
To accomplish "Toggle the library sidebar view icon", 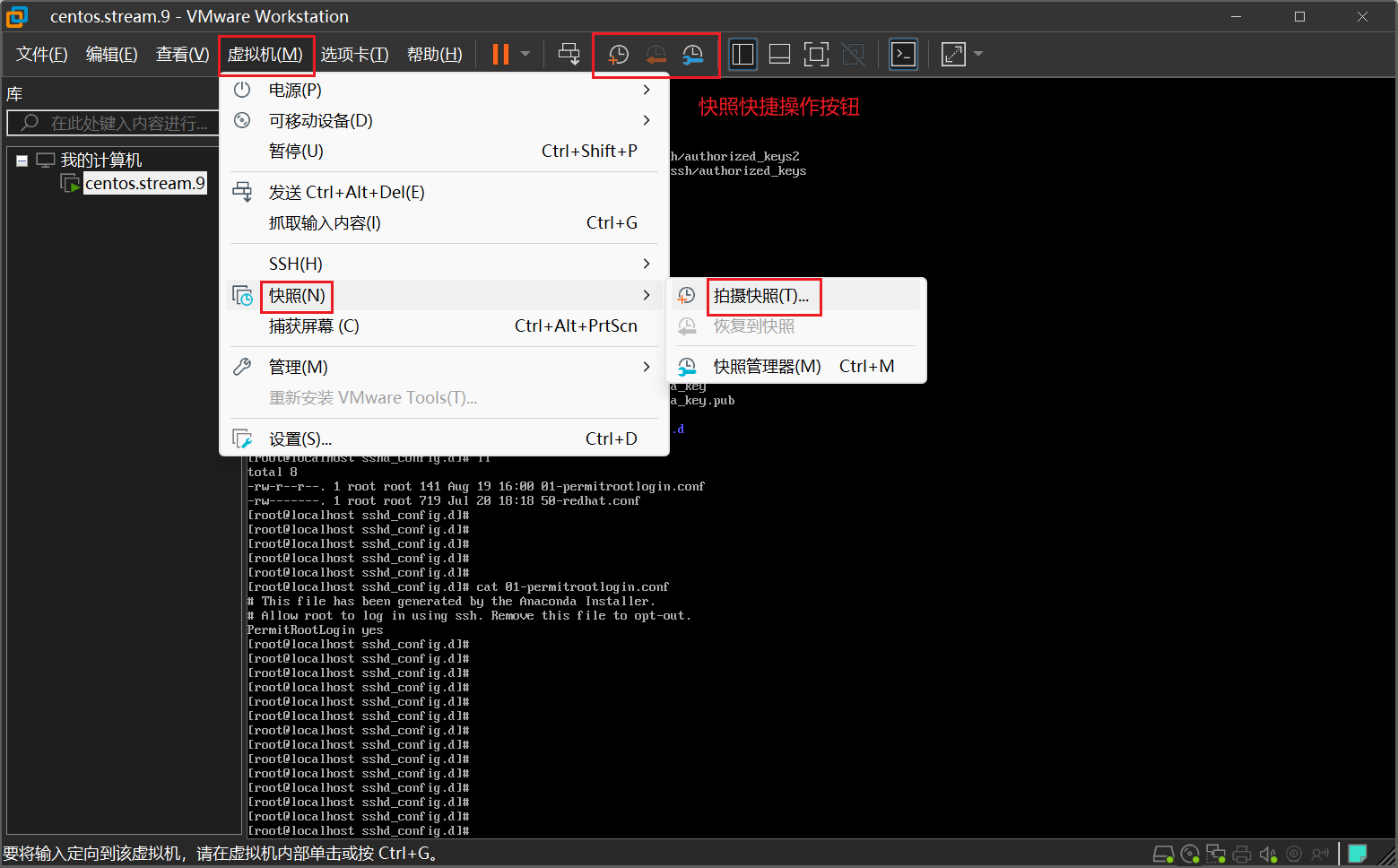I will tap(742, 55).
